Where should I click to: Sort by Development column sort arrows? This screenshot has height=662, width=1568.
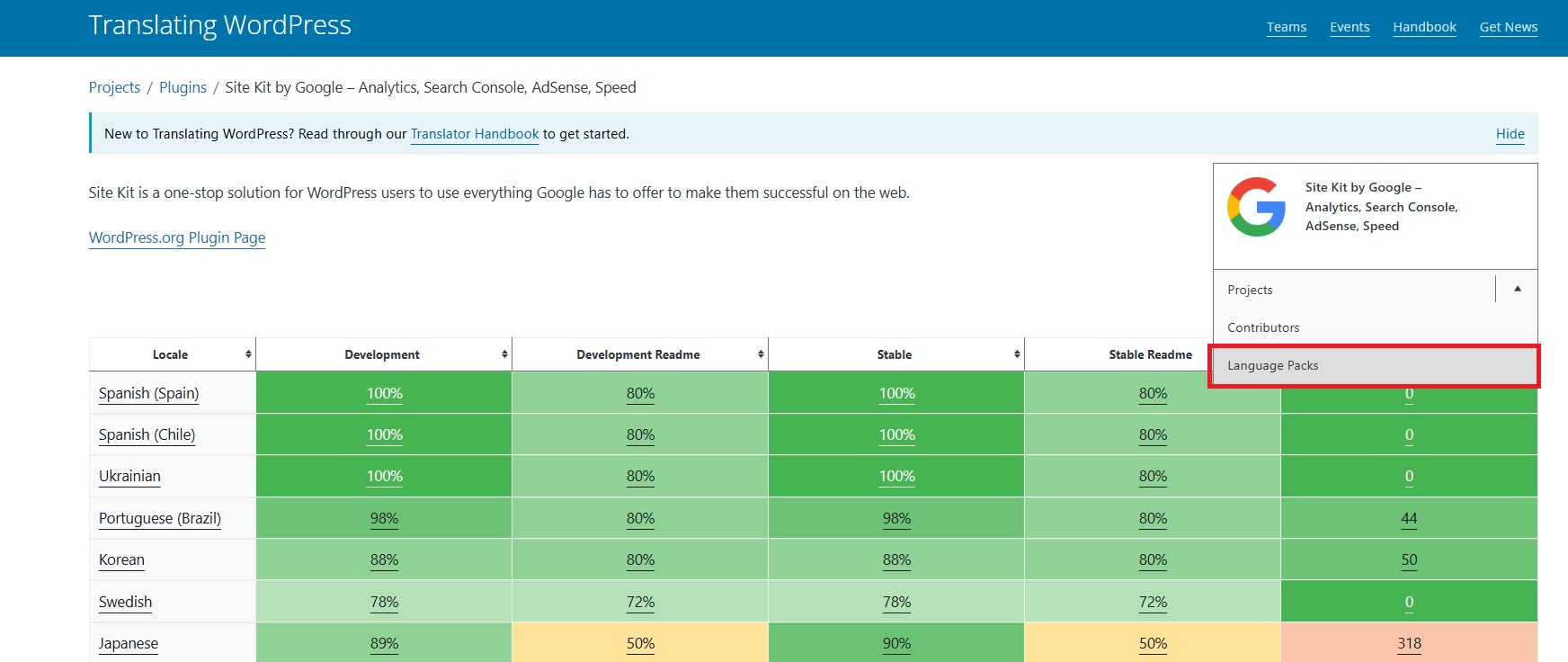504,354
